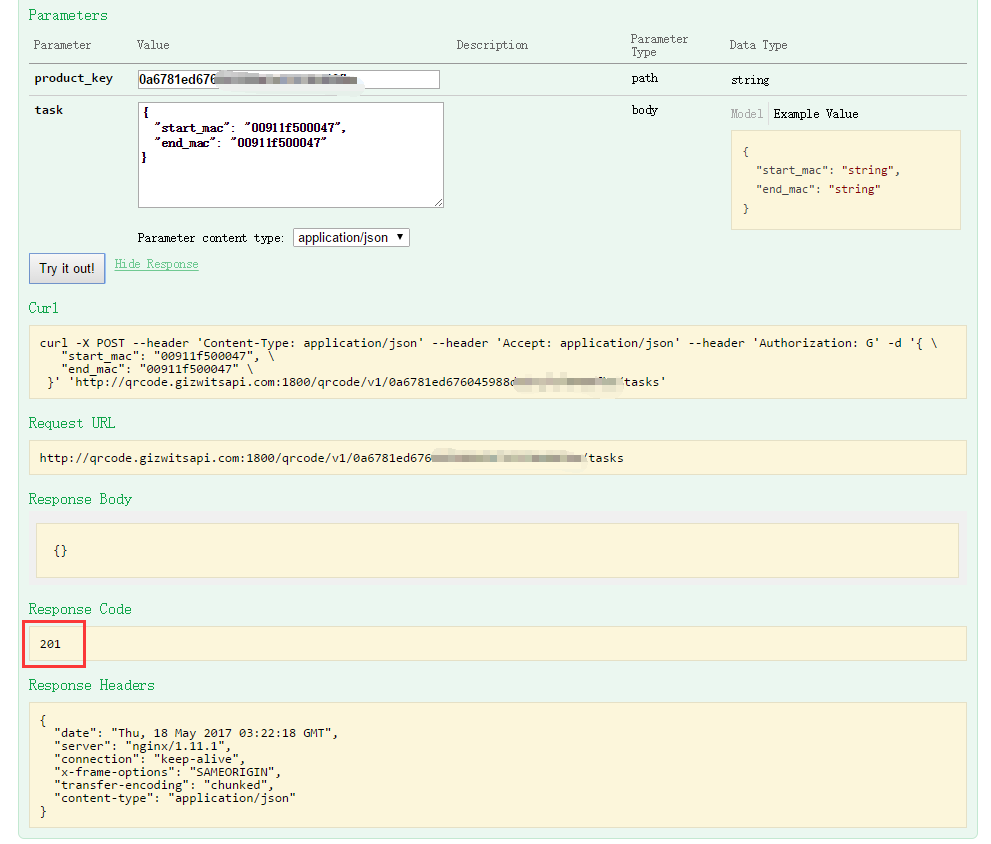Click the Response Code section heading
The image size is (991, 844).
click(80, 609)
